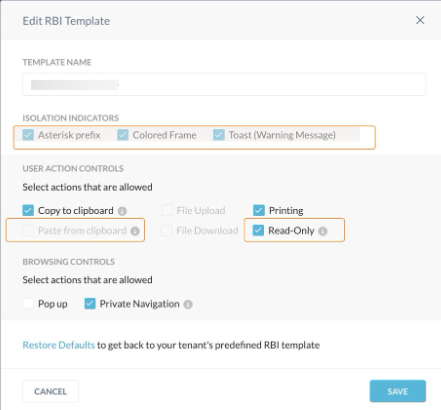Check the File Download checkbox
This screenshot has width=441, height=410.
(x=167, y=230)
